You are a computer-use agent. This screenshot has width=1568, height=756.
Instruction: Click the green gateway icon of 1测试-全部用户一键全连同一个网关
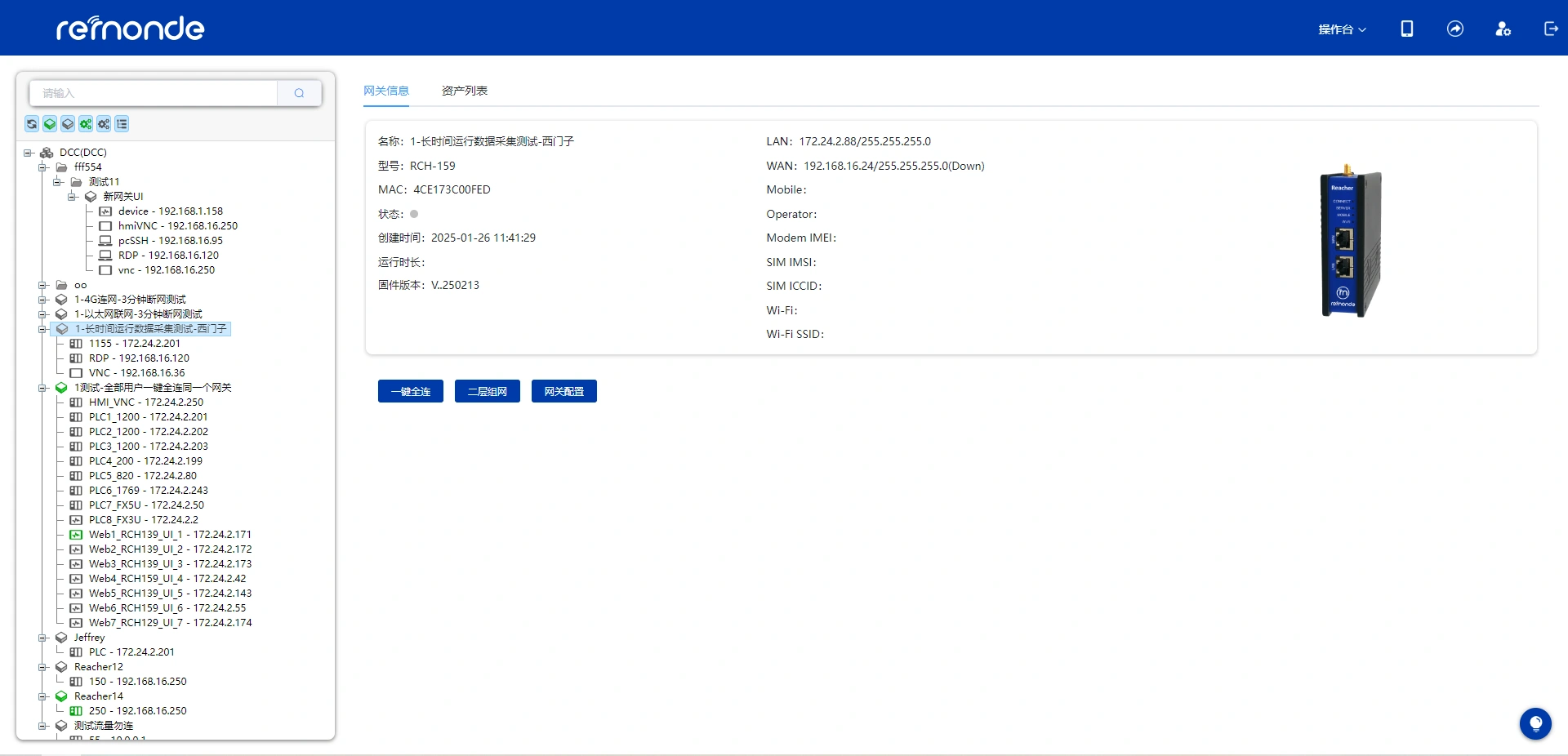coord(61,388)
